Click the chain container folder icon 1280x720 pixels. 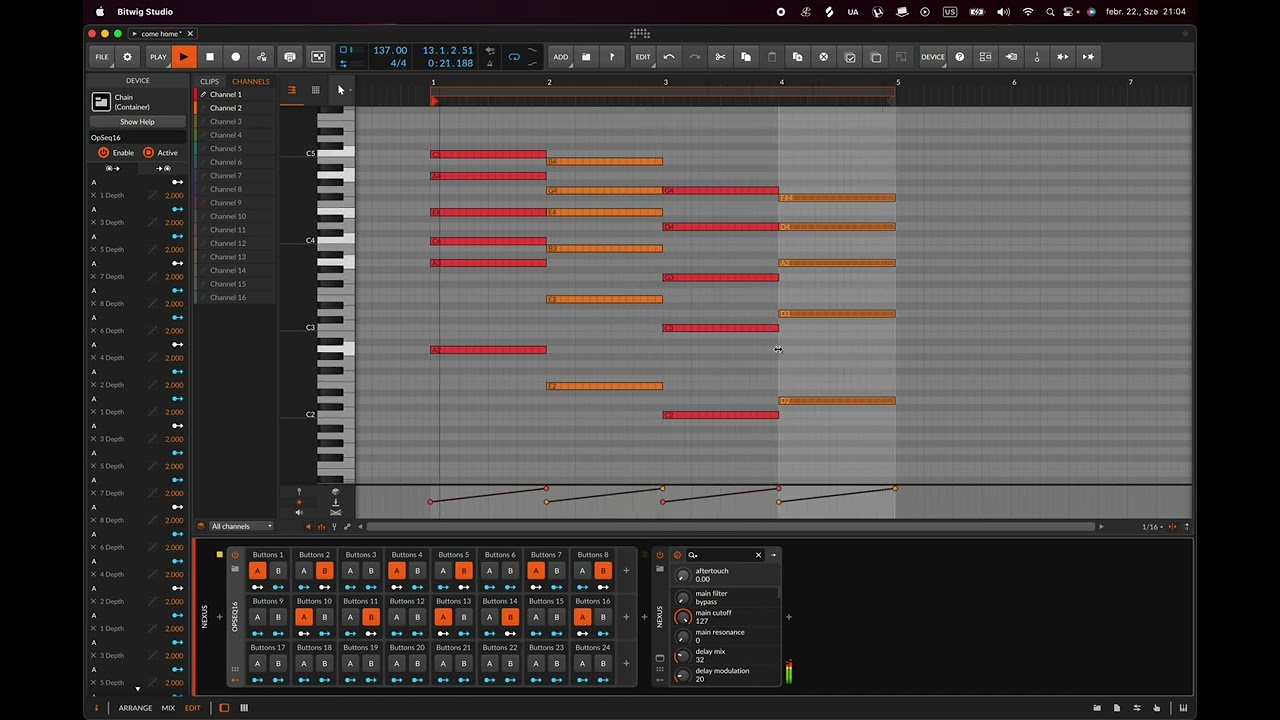tap(101, 102)
